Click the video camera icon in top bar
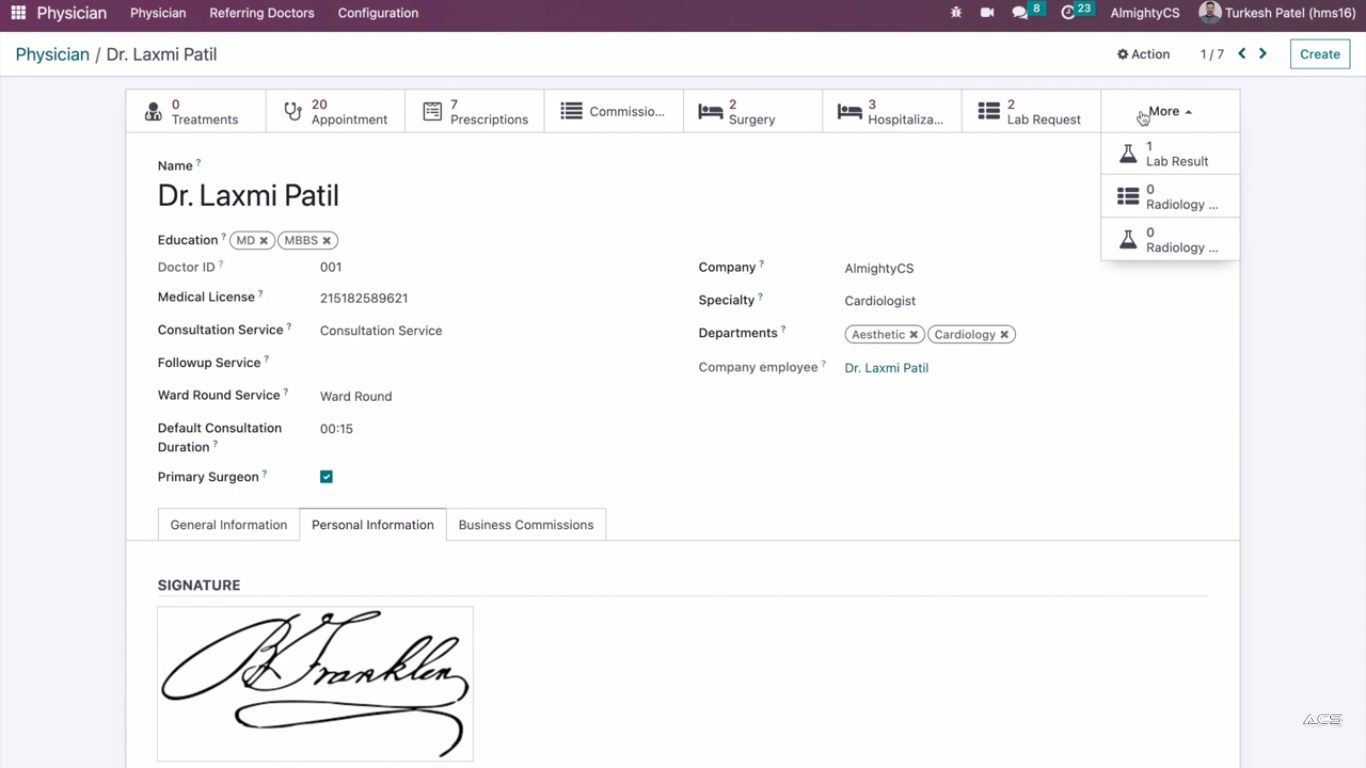 point(987,13)
